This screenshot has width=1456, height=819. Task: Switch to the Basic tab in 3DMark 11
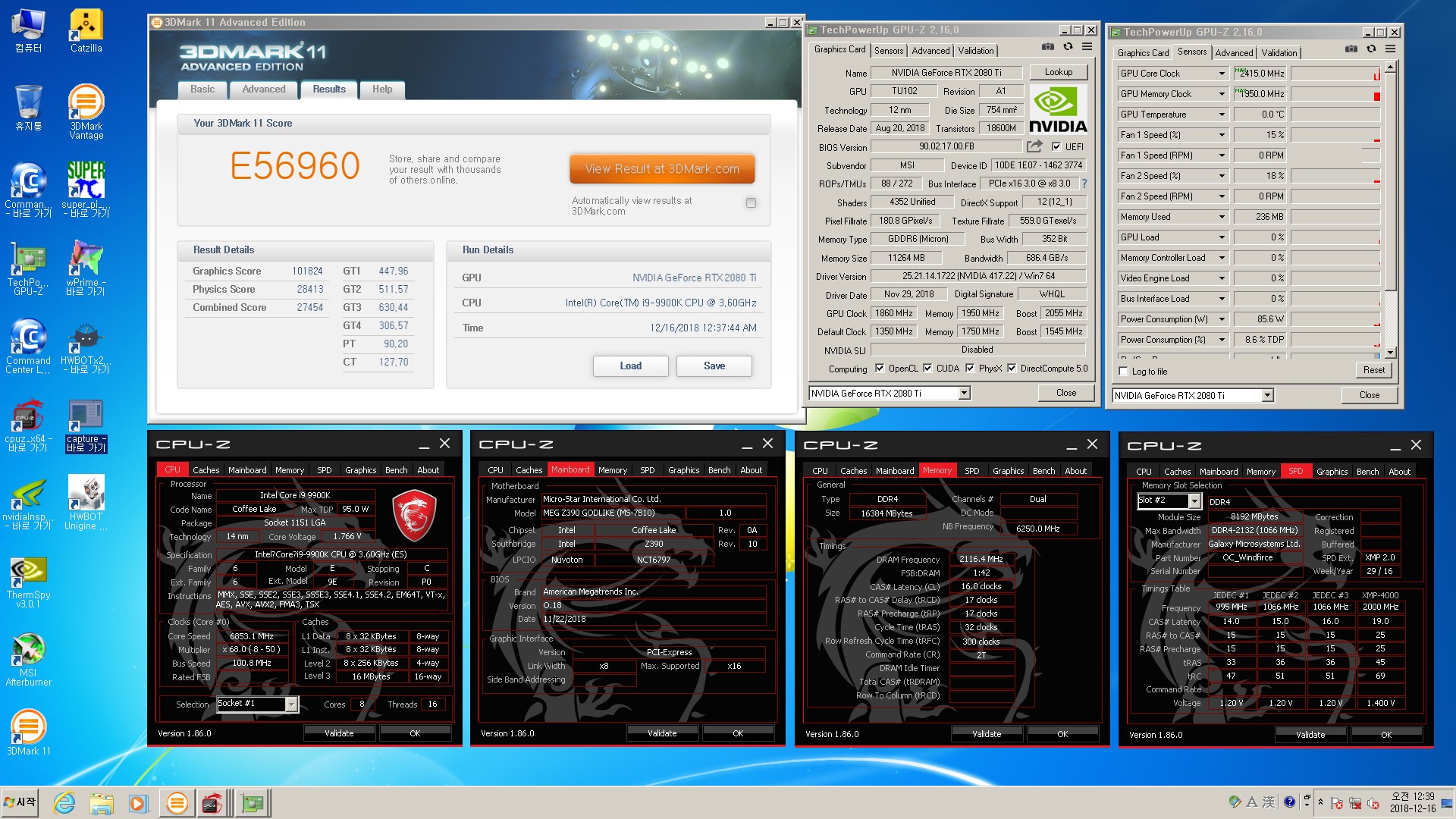coord(202,89)
